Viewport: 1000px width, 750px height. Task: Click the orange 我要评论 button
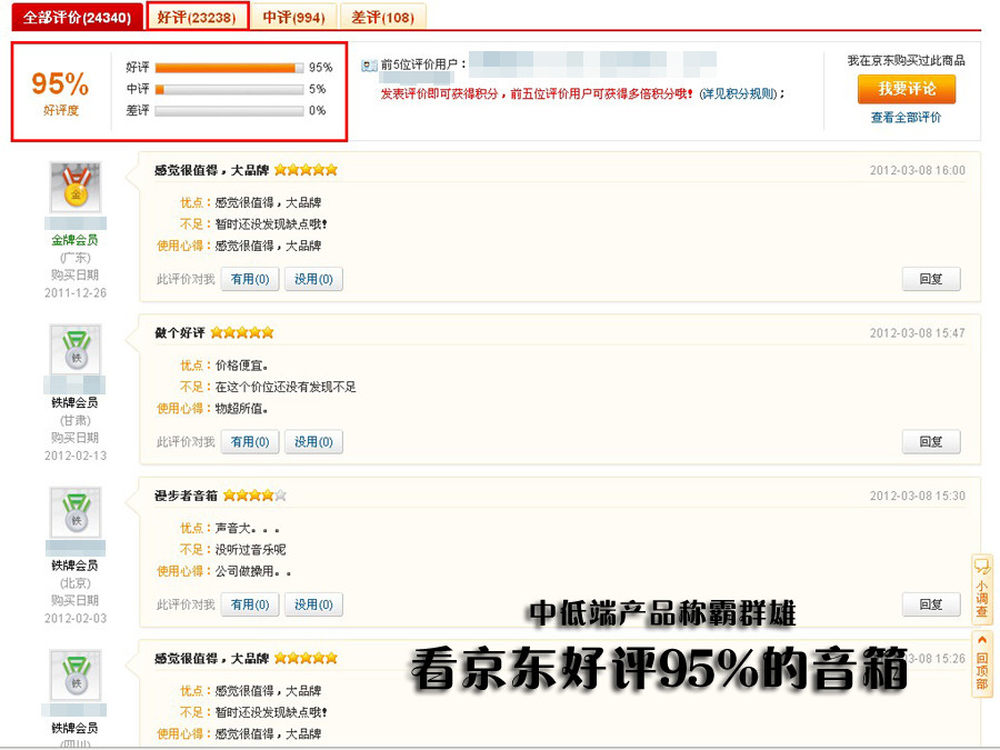(x=906, y=89)
